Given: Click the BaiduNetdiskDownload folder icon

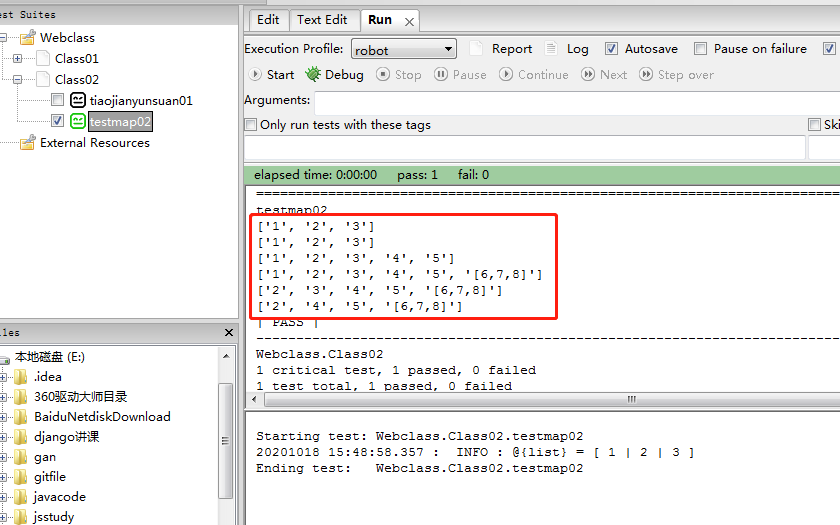Looking at the screenshot, I should coord(20,417).
